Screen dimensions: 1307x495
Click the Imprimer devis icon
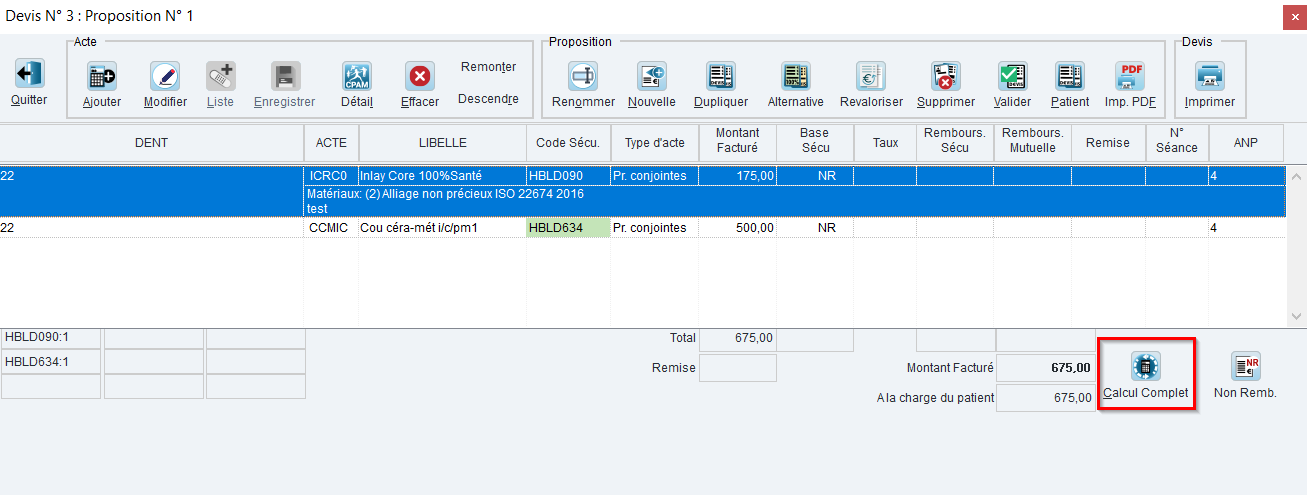(x=1210, y=76)
